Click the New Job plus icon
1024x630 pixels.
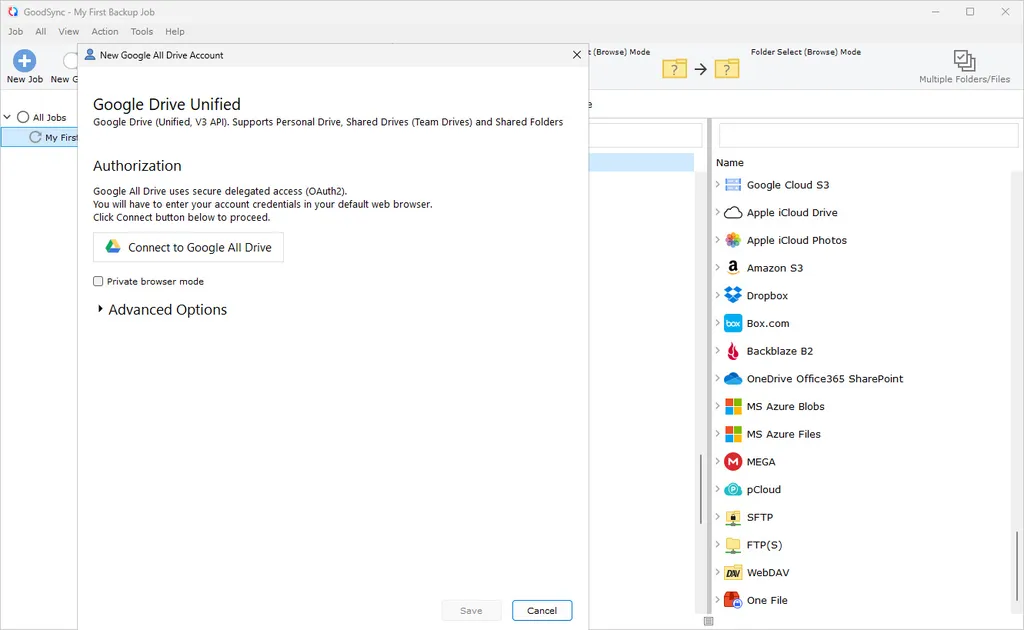(24, 61)
